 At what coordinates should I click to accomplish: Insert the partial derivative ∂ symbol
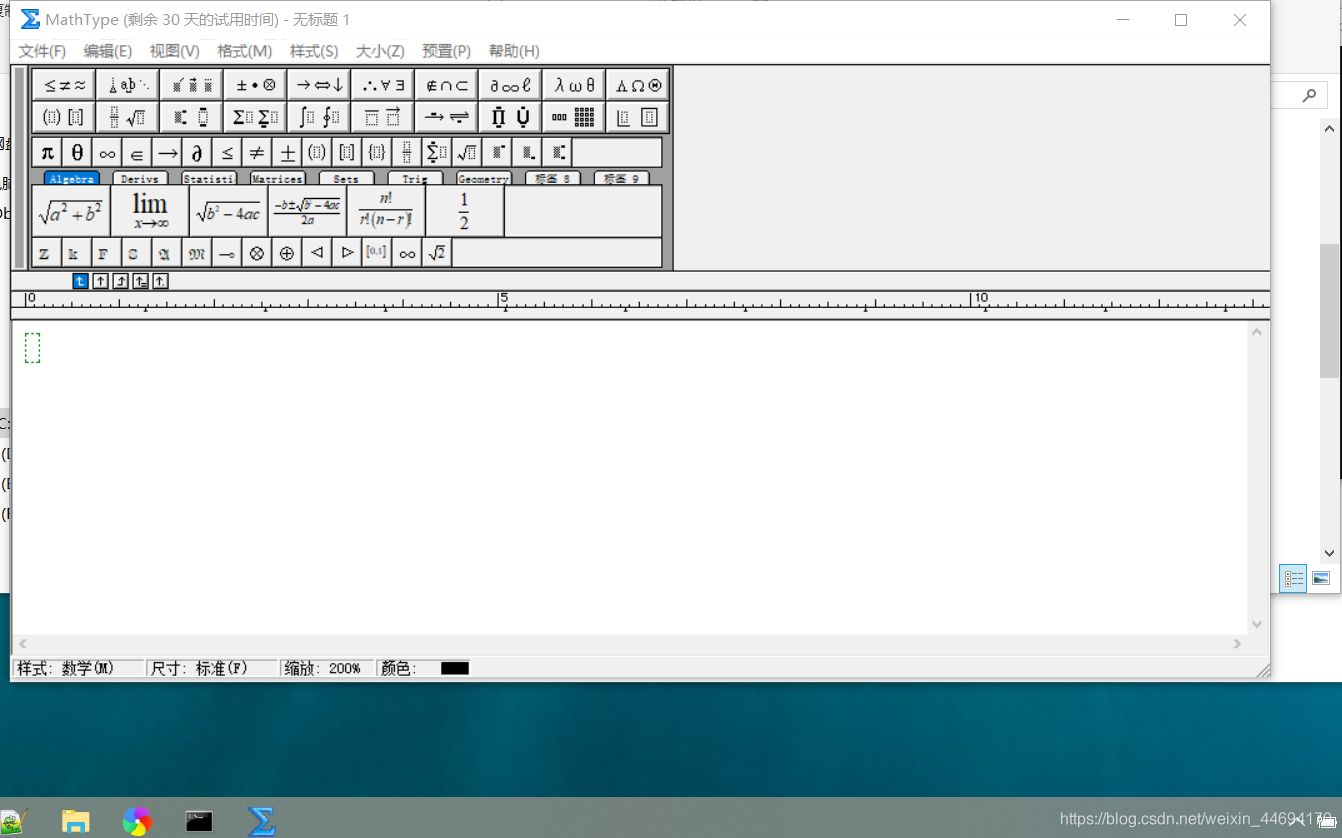197,153
